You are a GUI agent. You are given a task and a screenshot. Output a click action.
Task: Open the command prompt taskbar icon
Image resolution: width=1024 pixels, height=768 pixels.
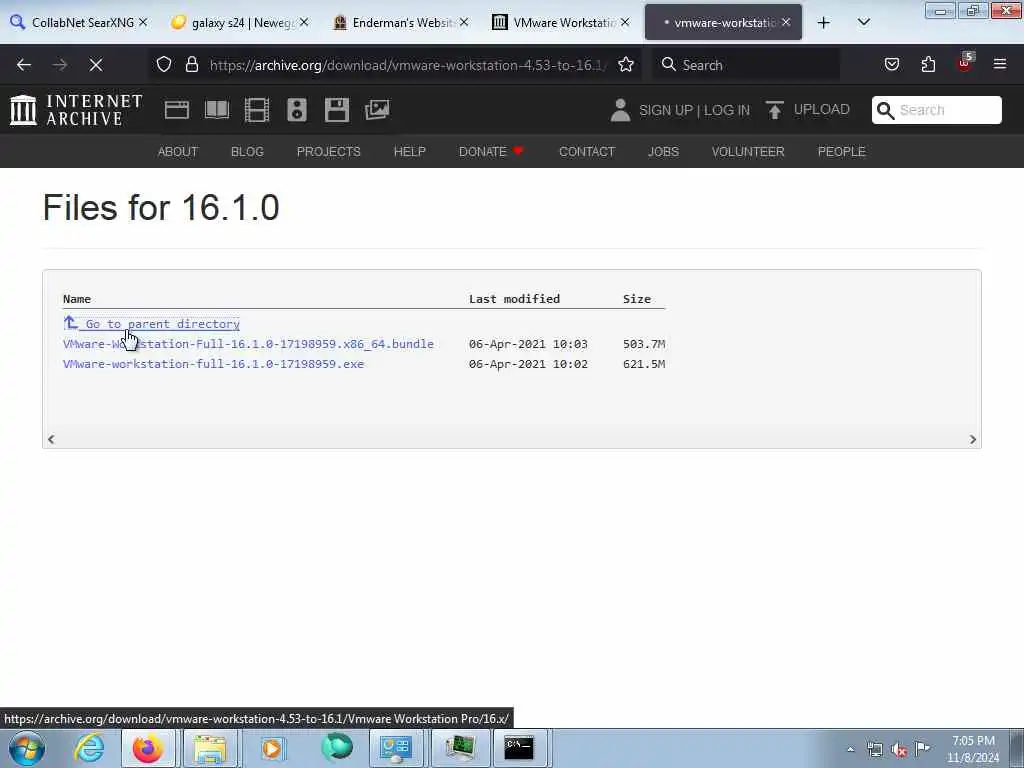pos(519,748)
